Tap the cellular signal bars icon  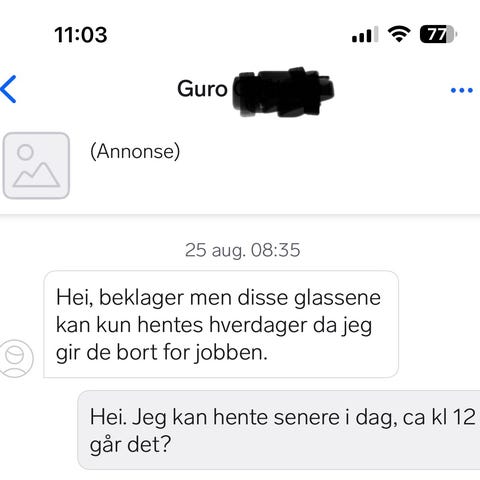pos(365,34)
